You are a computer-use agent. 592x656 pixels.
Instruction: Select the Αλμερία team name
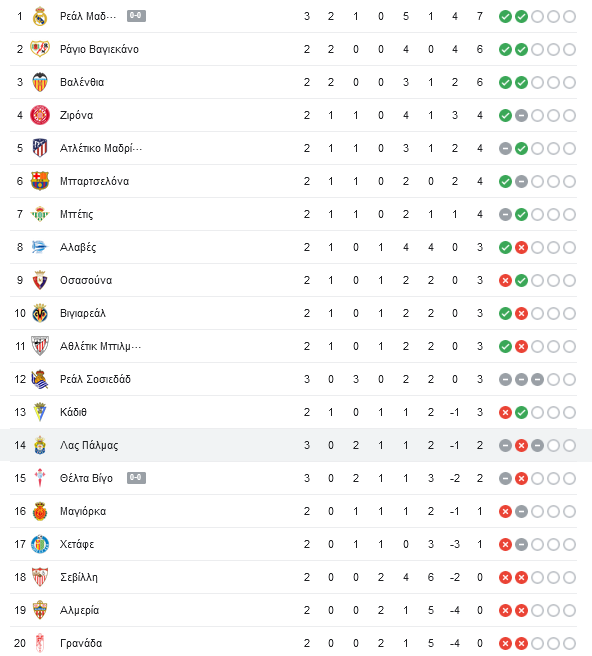coord(79,610)
